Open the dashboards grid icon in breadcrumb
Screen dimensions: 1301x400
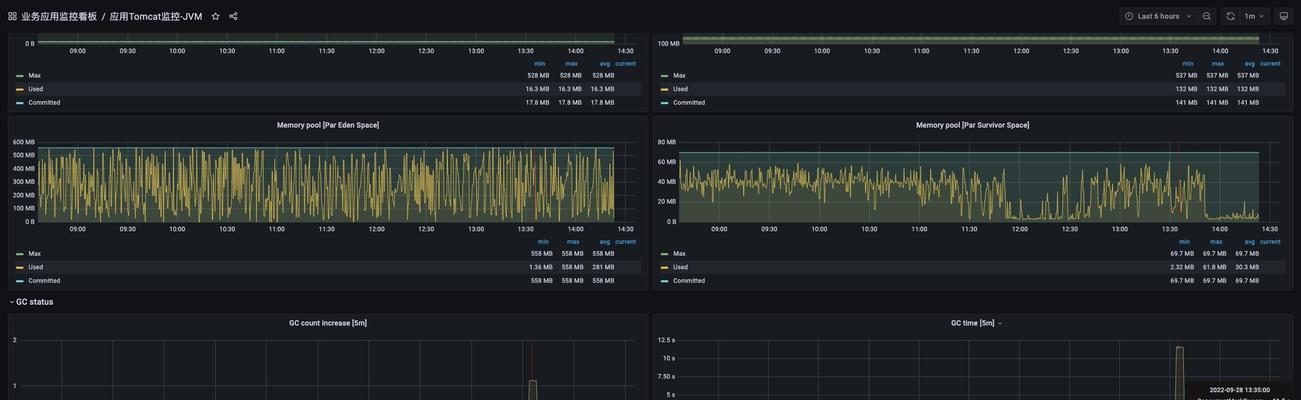point(12,16)
